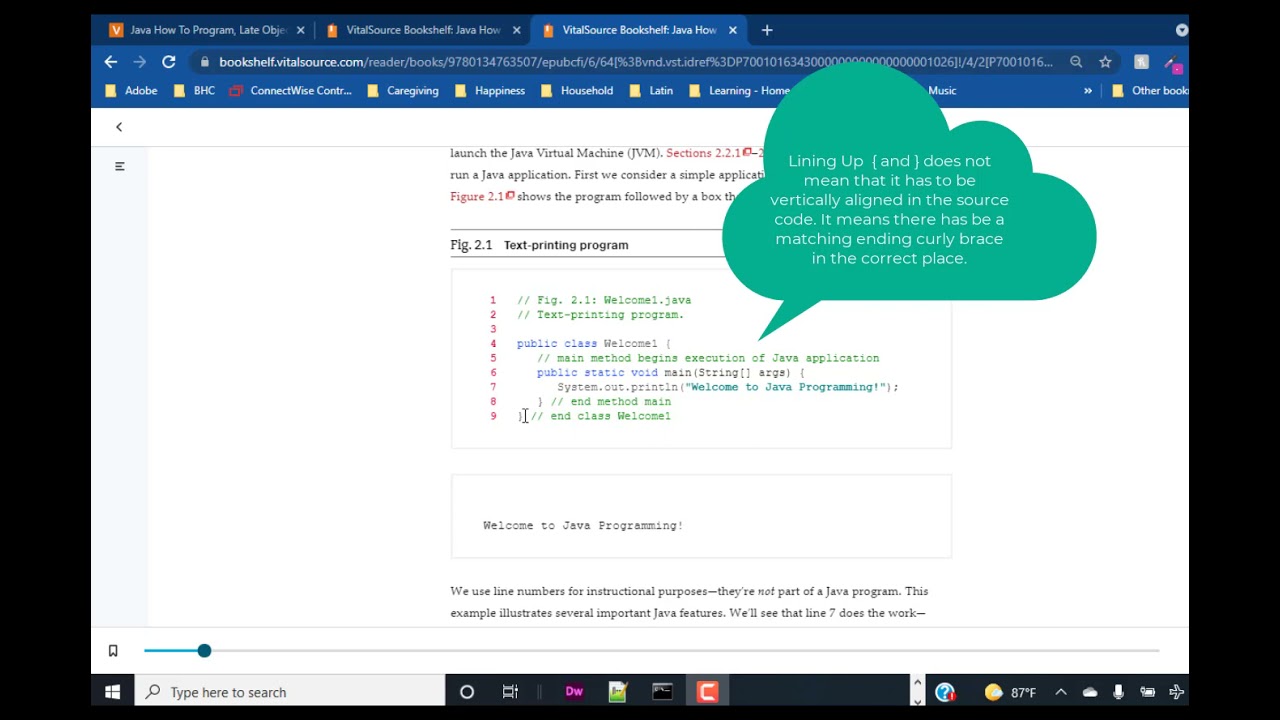Open a new browser tab
The width and height of the screenshot is (1280, 720).
pos(767,30)
